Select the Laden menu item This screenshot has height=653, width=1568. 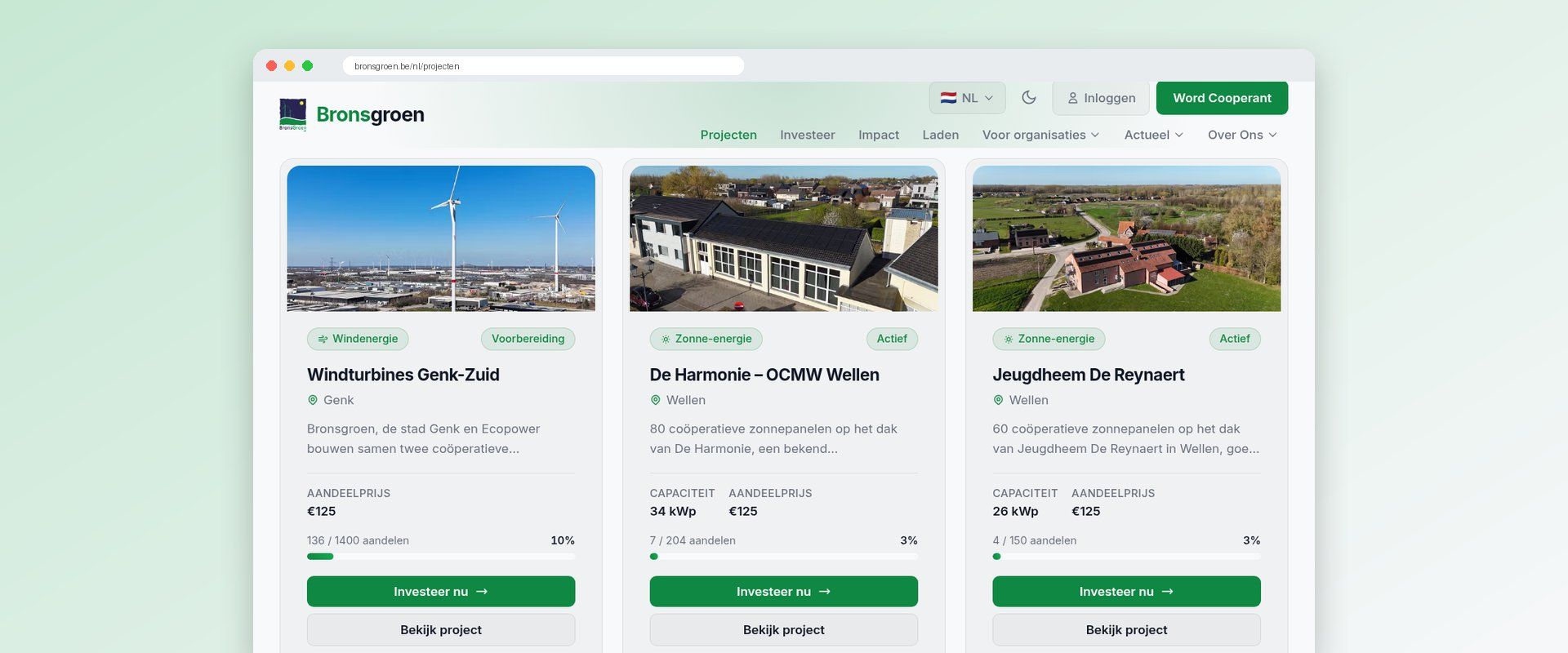(941, 135)
